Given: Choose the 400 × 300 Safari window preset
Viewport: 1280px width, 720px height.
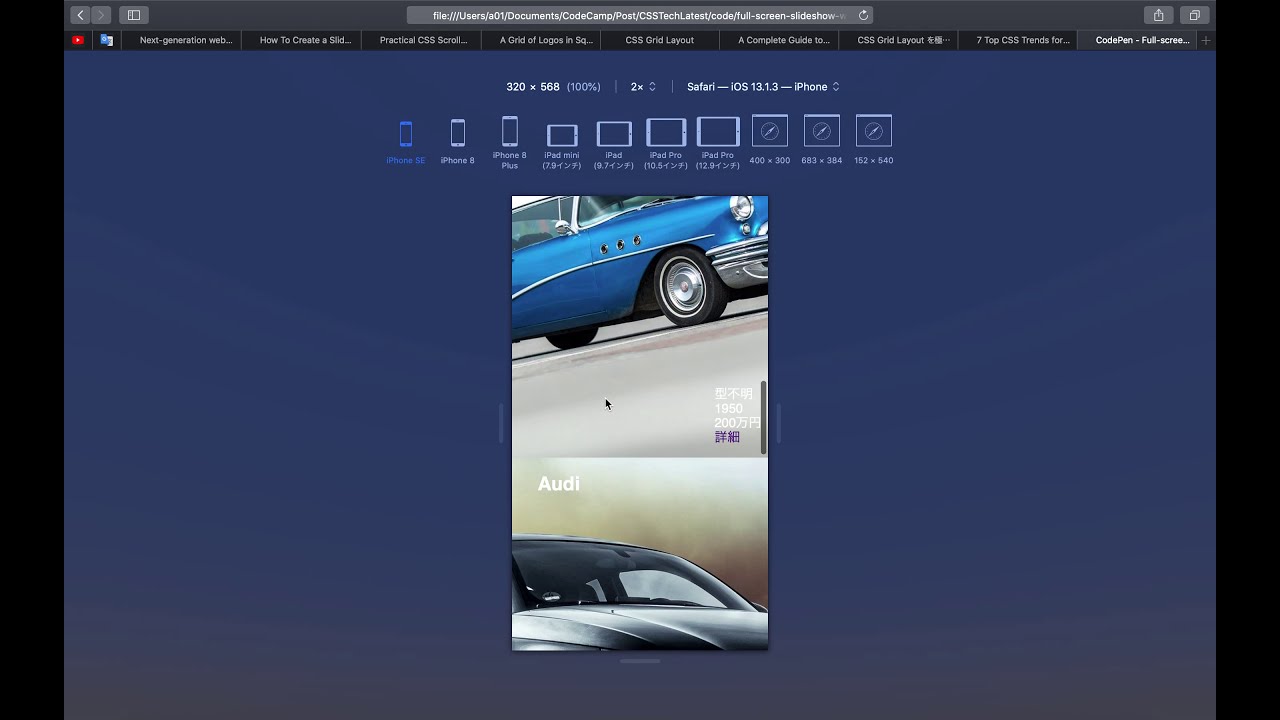Looking at the screenshot, I should point(770,140).
